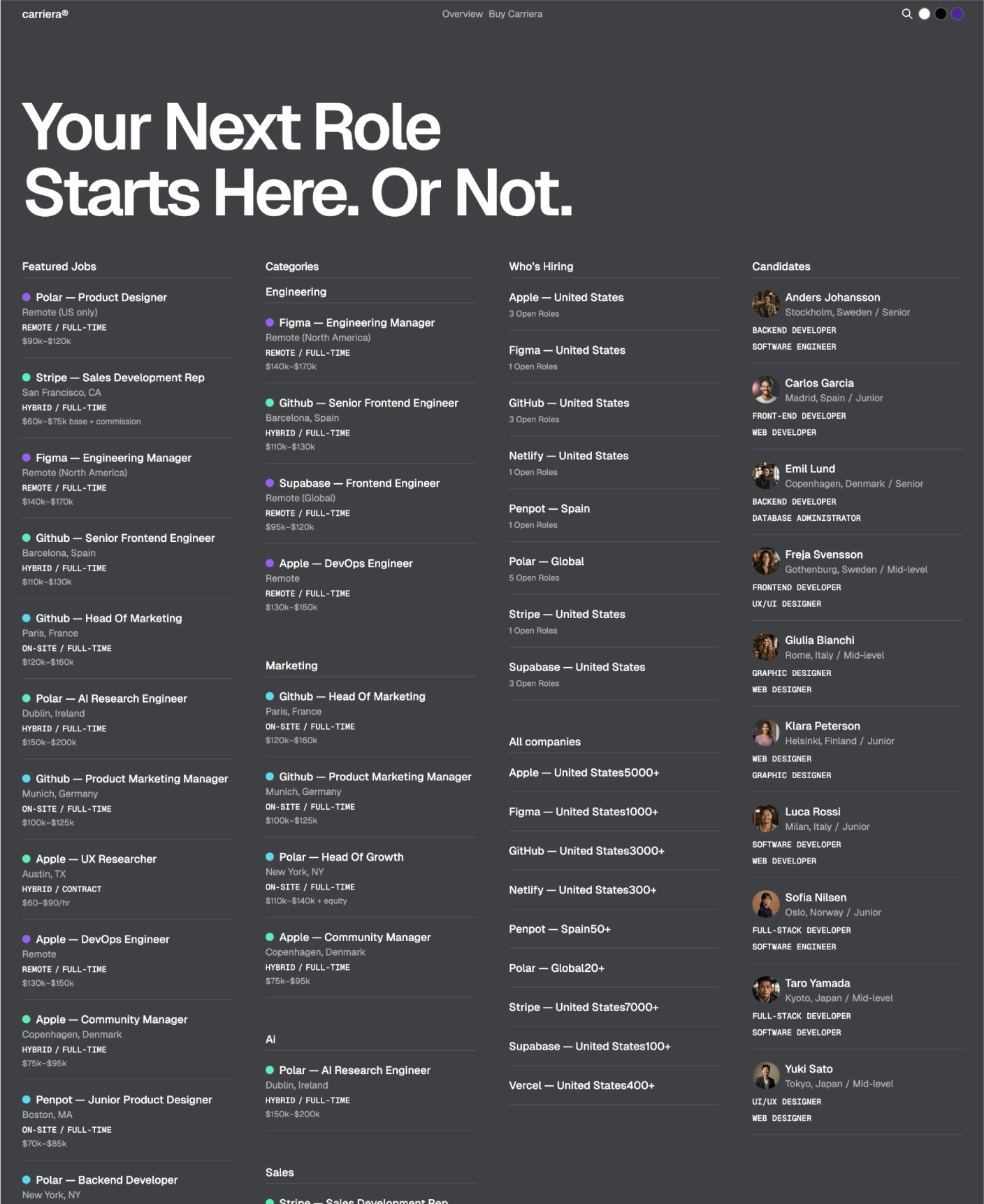The image size is (984, 1204).
Task: Switch to the black color theme
Action: pyautogui.click(x=941, y=14)
